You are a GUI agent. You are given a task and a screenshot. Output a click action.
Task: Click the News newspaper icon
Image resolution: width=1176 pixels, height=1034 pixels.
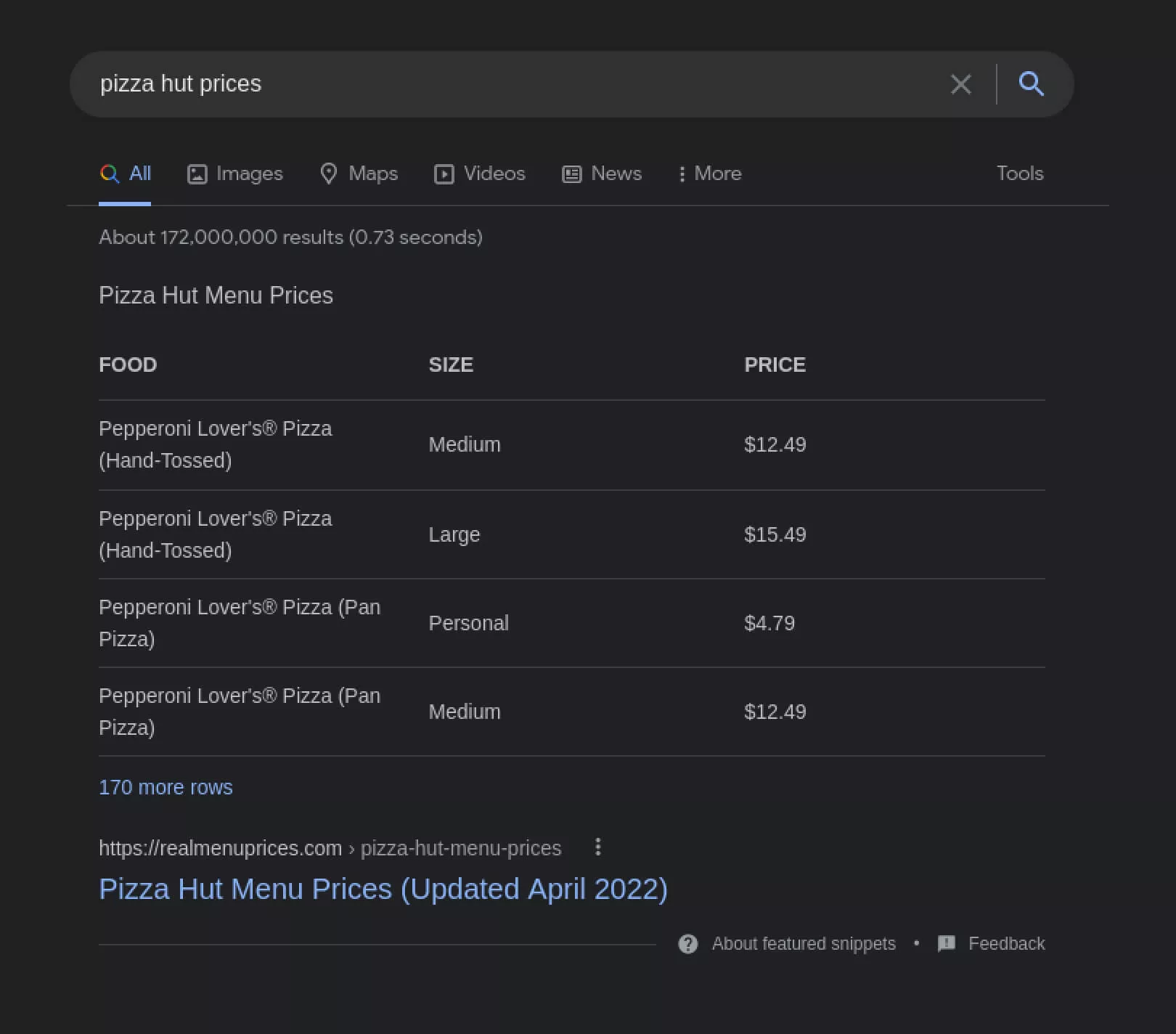pyautogui.click(x=572, y=174)
